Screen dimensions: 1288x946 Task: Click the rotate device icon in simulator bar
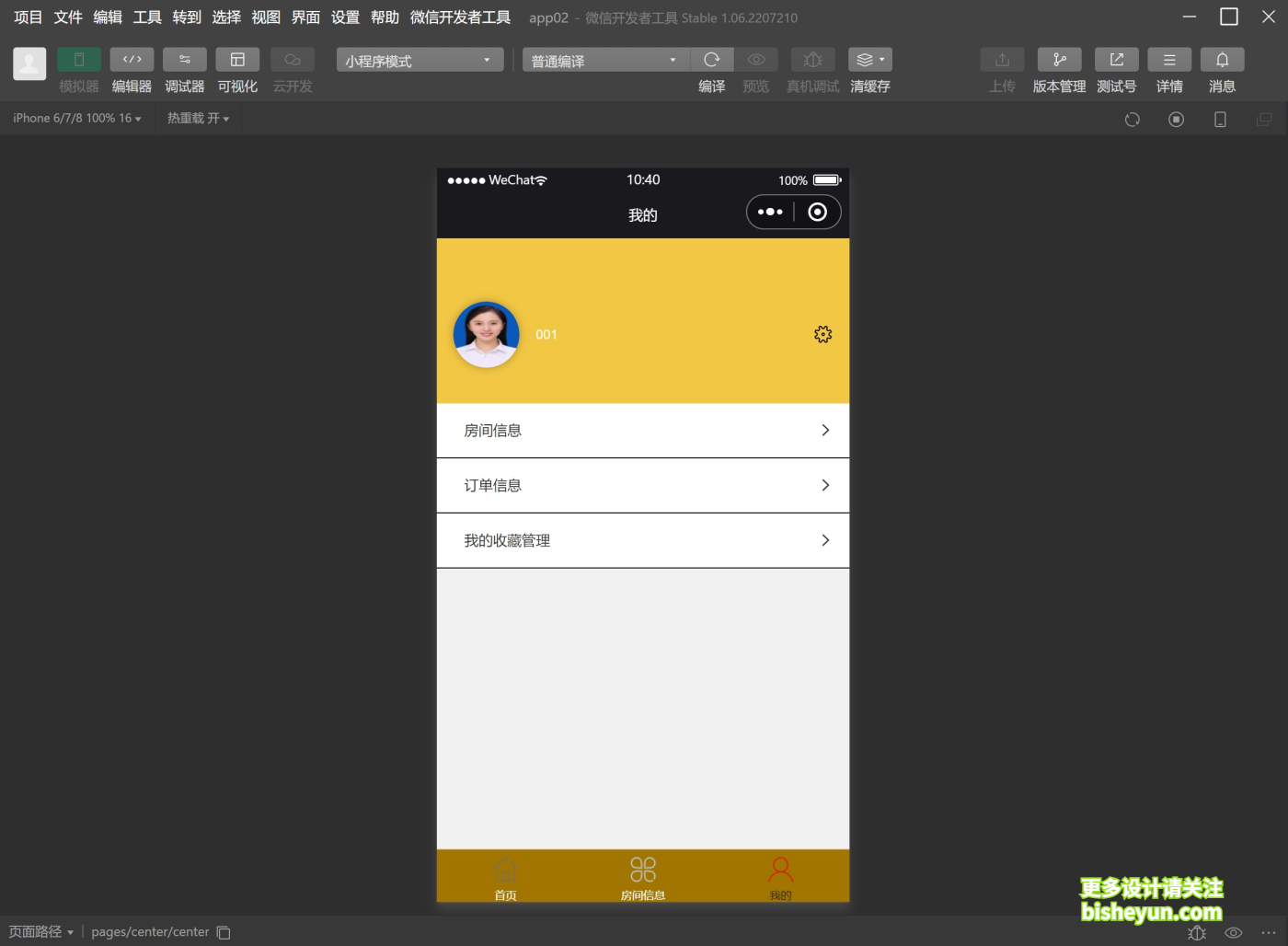pos(1132,120)
